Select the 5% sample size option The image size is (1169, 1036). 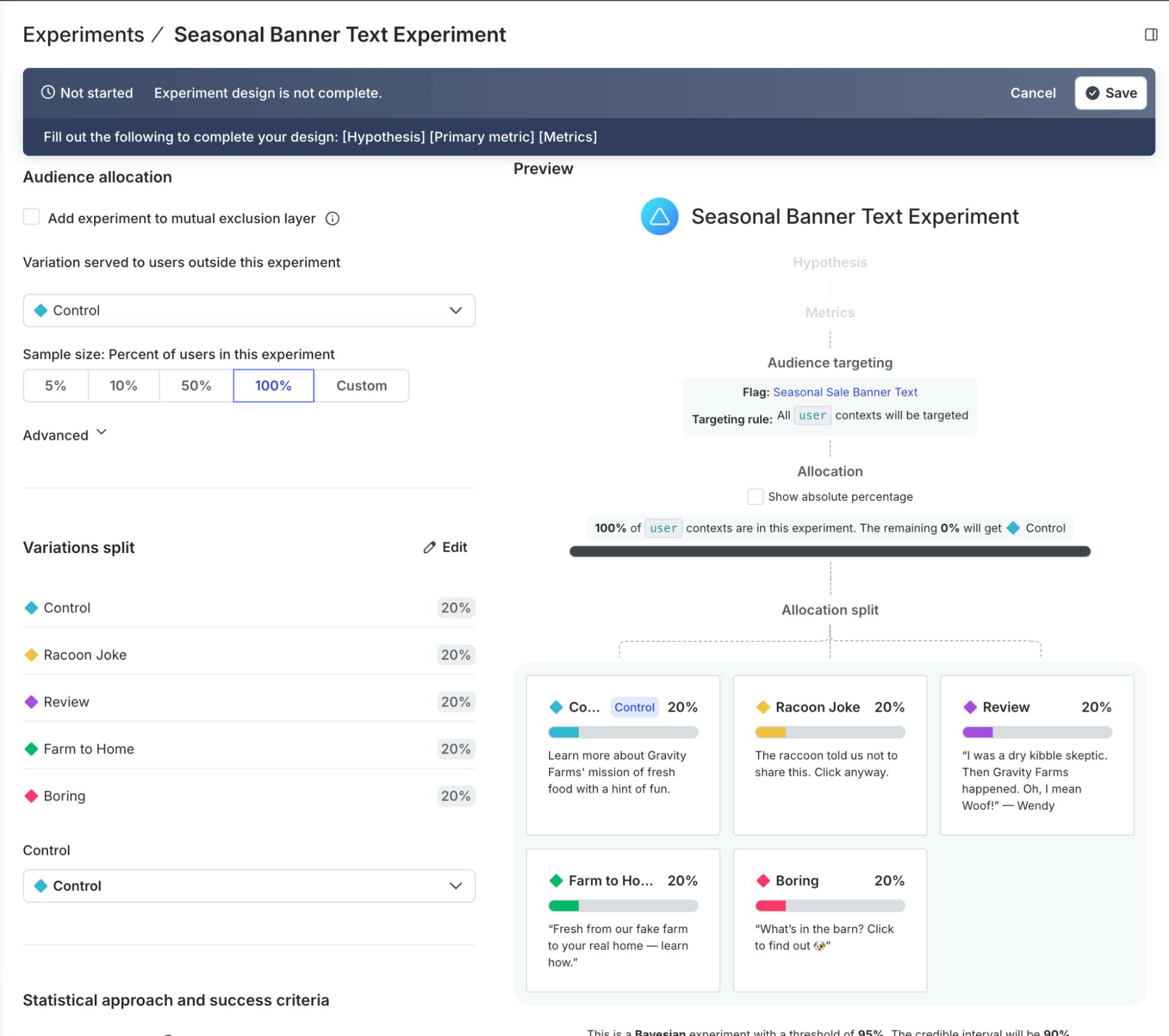tap(56, 386)
